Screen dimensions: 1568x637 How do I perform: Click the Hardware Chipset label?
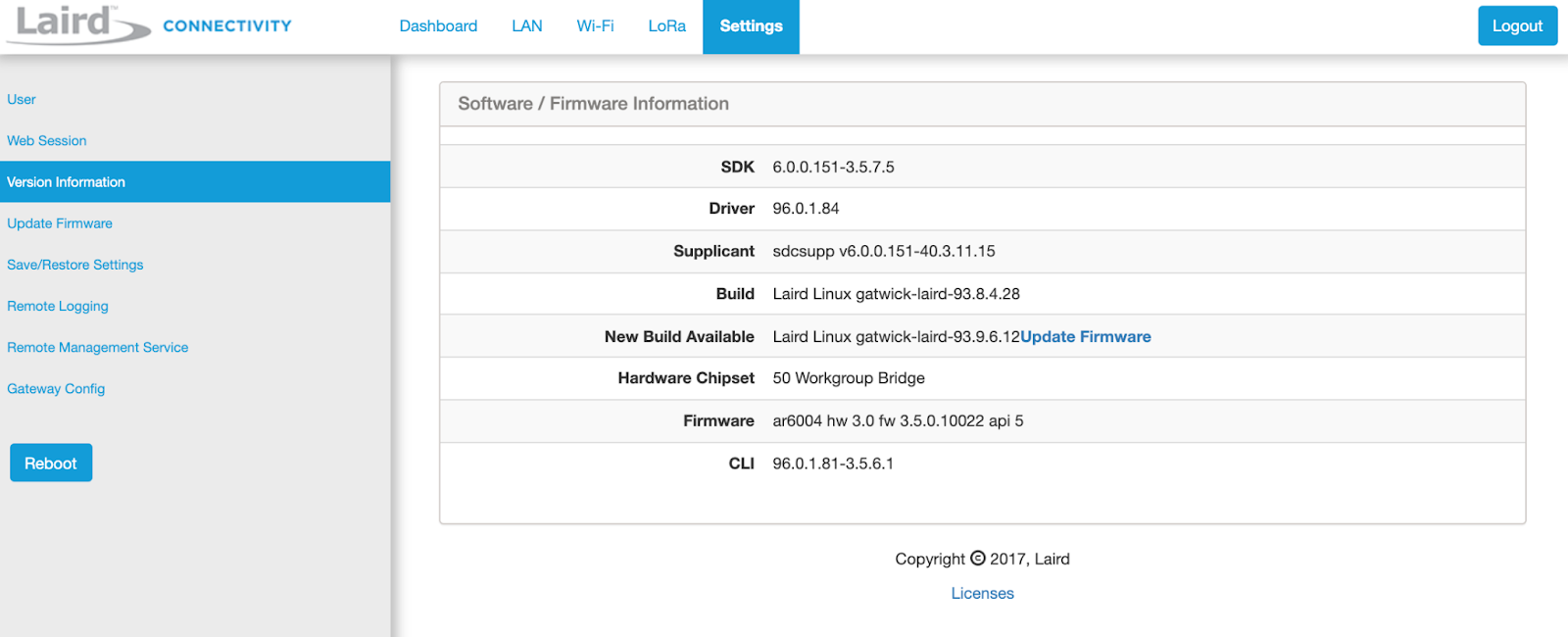point(686,378)
